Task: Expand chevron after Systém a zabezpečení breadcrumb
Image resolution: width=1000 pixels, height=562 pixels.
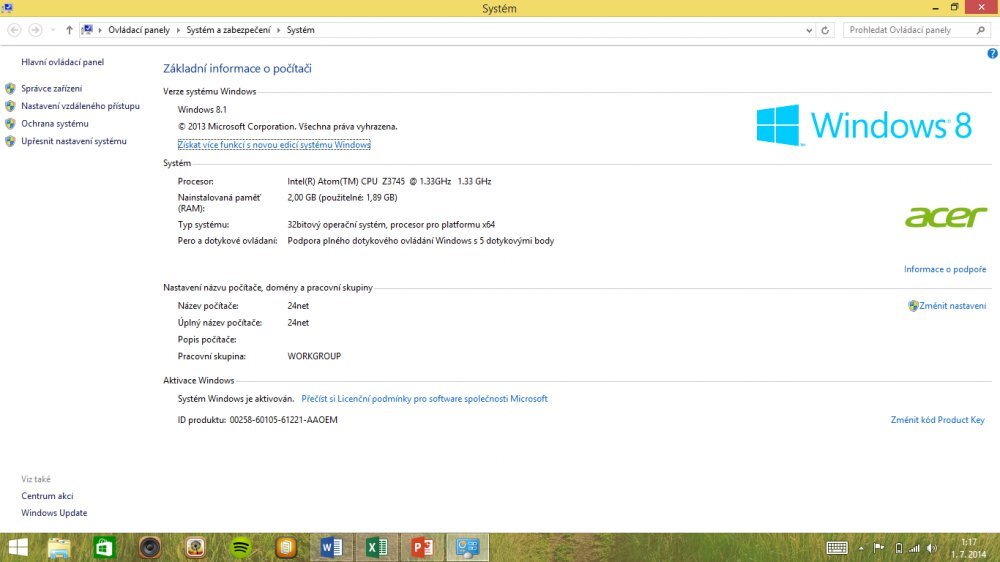Action: click(278, 30)
